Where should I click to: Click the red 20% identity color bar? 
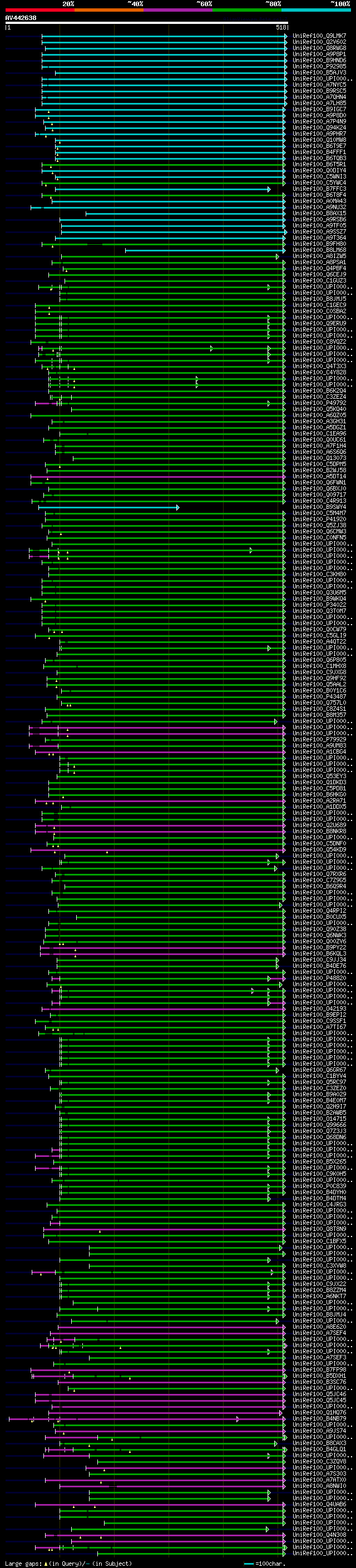pyautogui.click(x=39, y=10)
